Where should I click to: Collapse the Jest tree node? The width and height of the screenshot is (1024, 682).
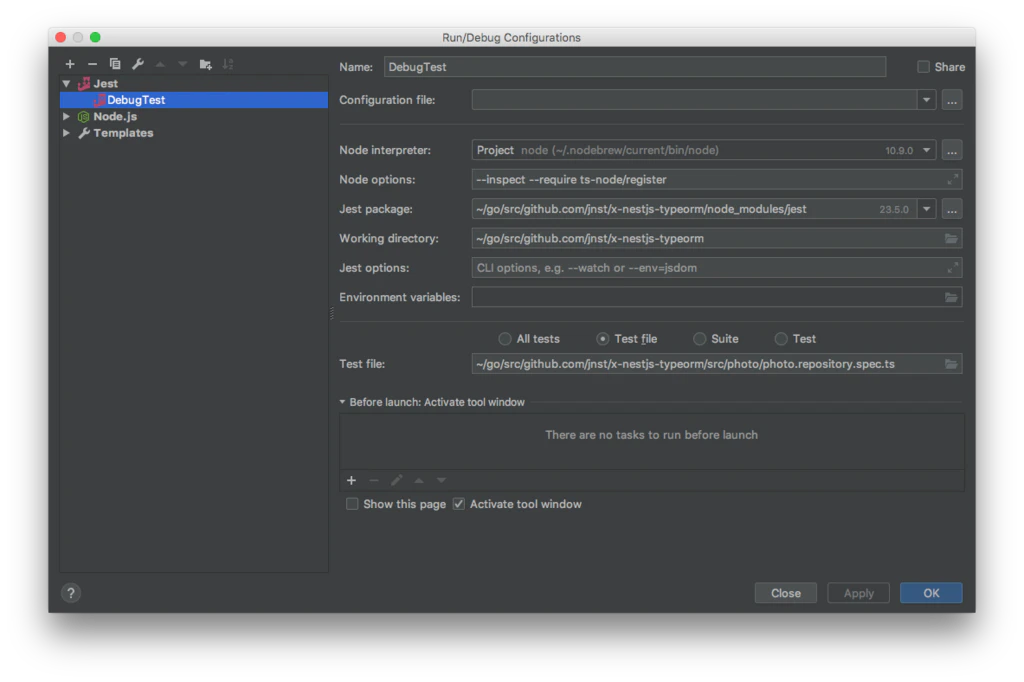67,84
